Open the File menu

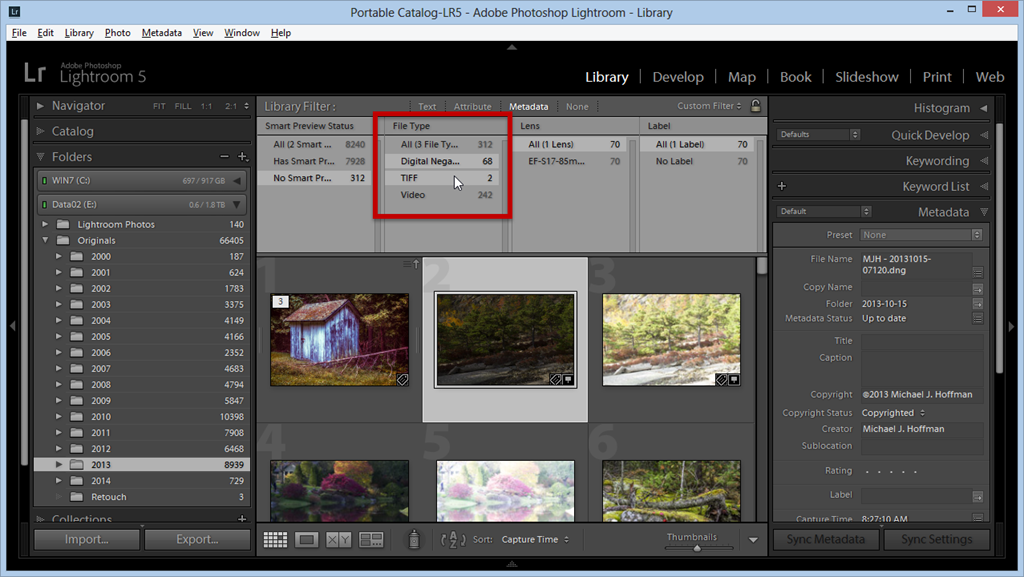(19, 33)
